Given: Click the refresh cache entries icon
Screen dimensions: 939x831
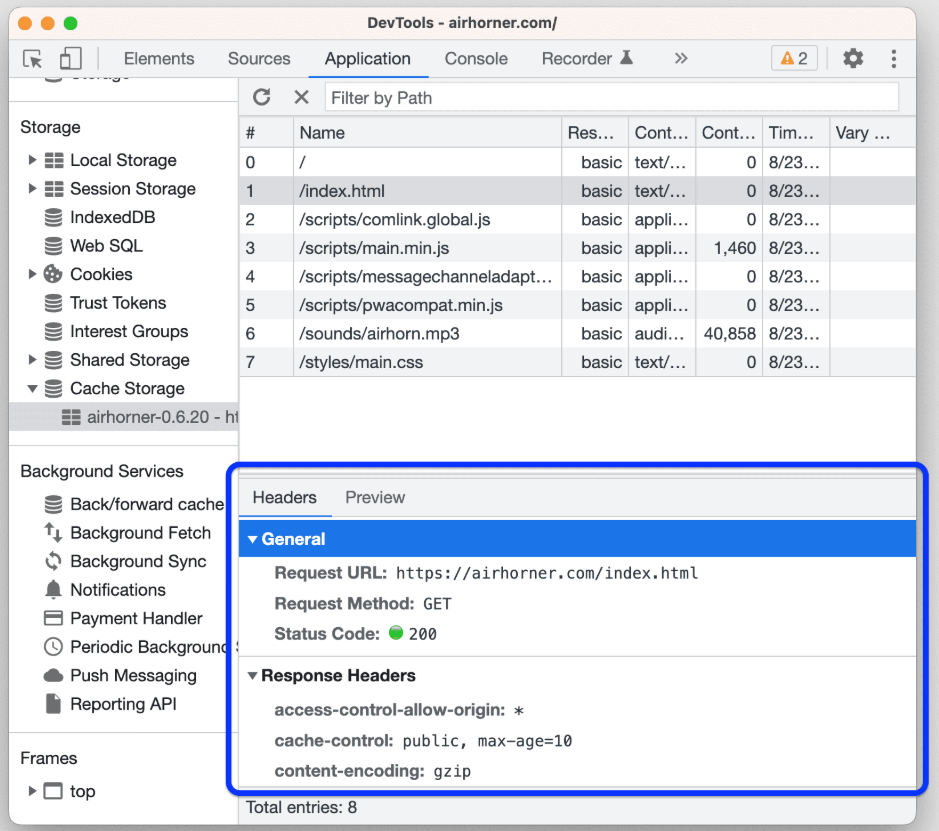Looking at the screenshot, I should (262, 97).
